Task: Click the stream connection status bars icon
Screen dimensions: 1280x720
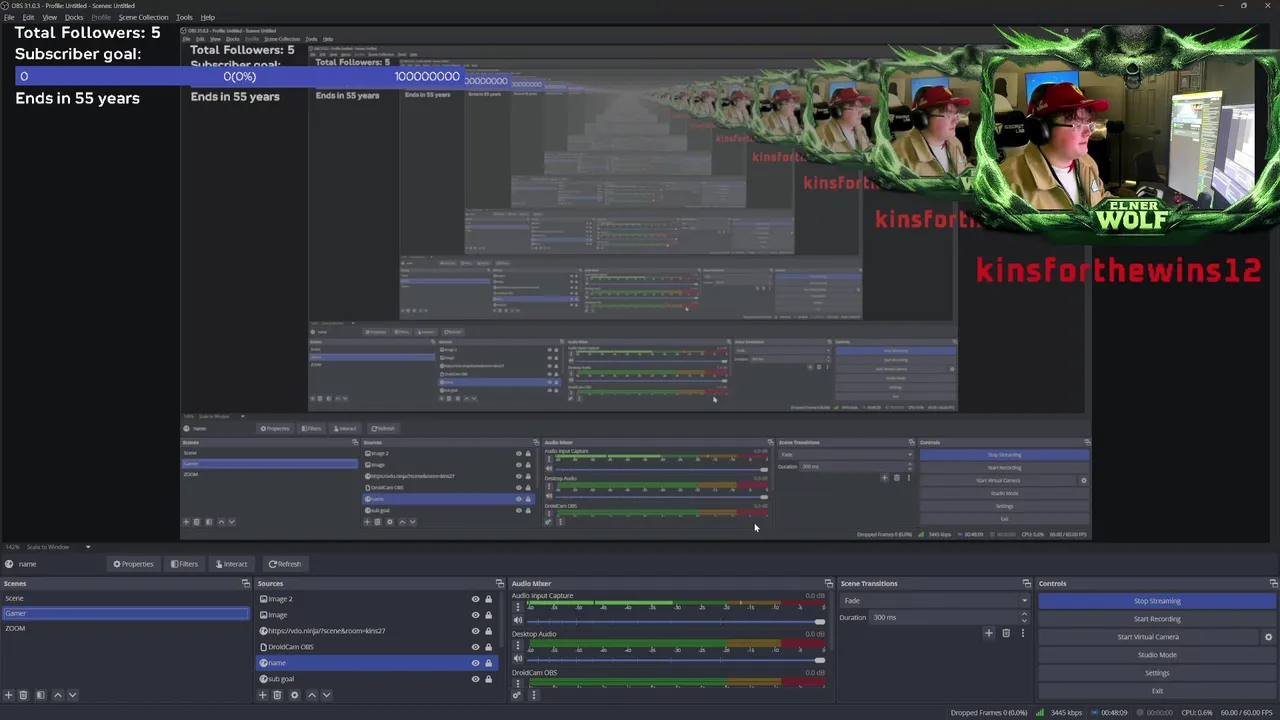Action: click(x=1040, y=713)
